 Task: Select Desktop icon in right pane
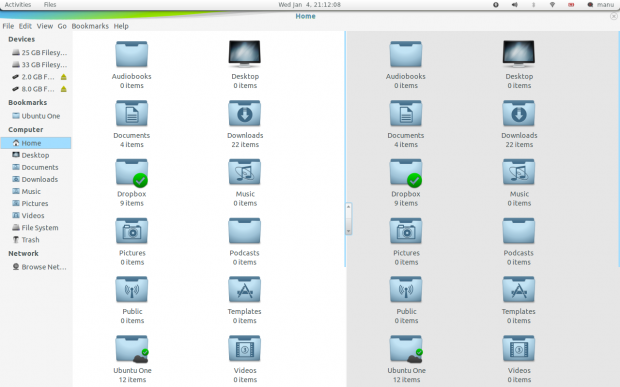pos(519,53)
